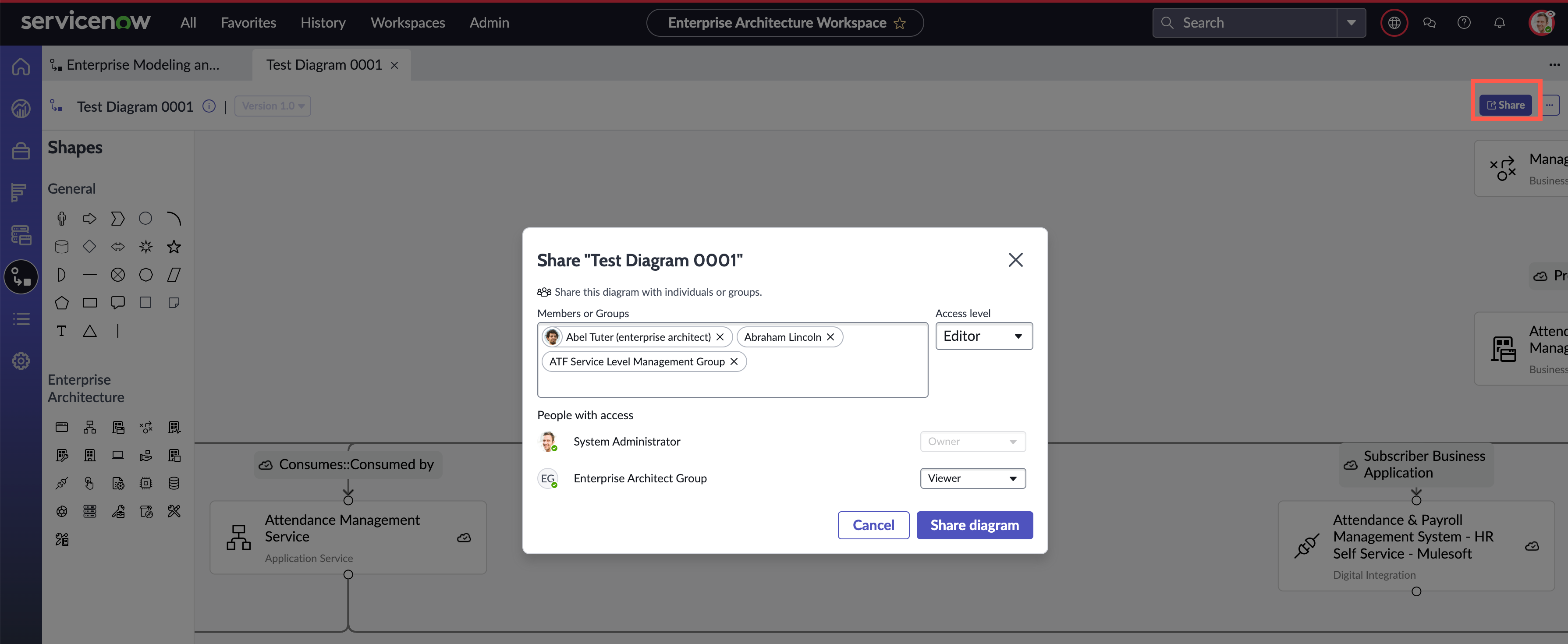
Task: Pick the crossed circle shape
Action: pyautogui.click(x=117, y=275)
